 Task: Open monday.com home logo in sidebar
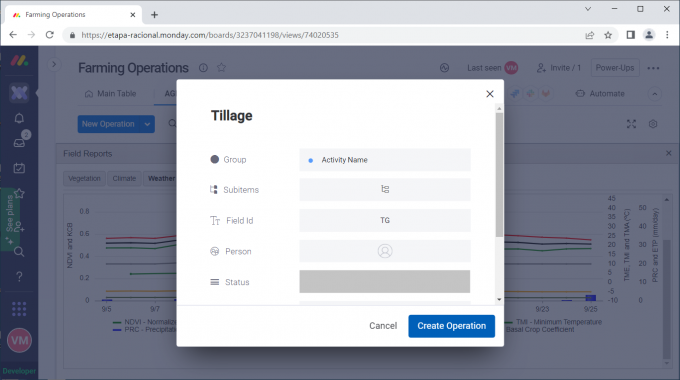19,61
